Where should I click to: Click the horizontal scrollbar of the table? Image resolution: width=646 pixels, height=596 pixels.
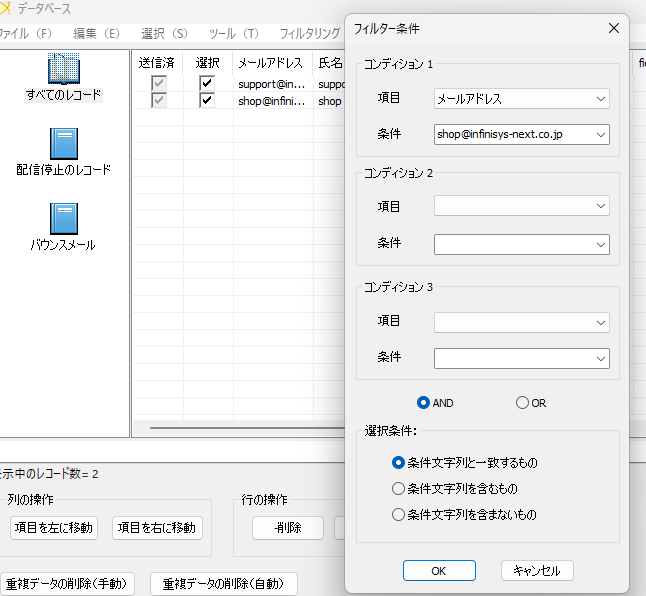(x=247, y=428)
